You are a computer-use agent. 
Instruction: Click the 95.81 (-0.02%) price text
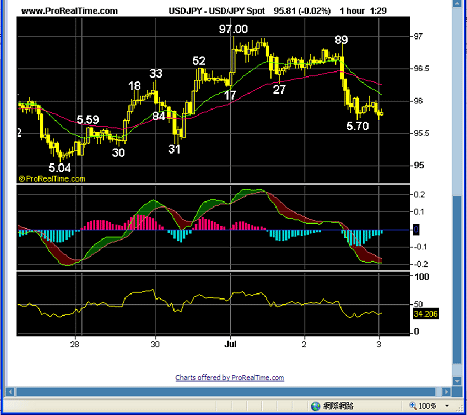click(x=302, y=11)
